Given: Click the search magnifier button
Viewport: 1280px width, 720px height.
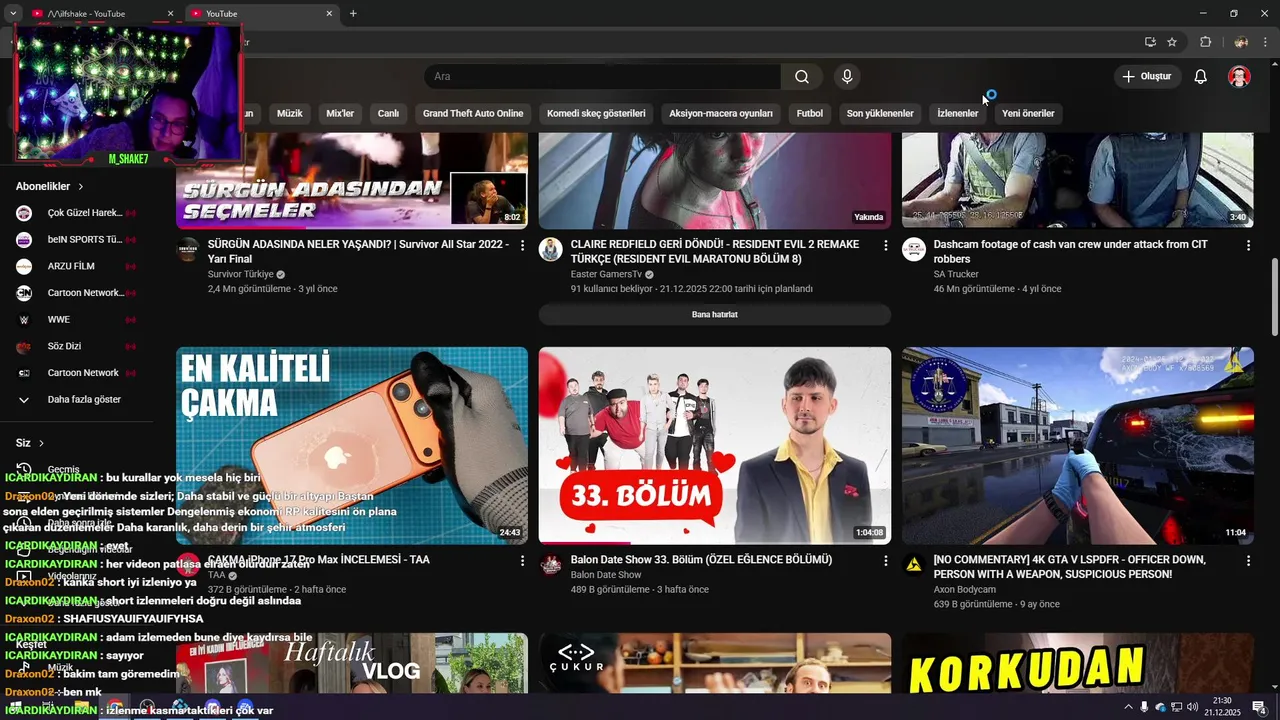Looking at the screenshot, I should click(802, 77).
